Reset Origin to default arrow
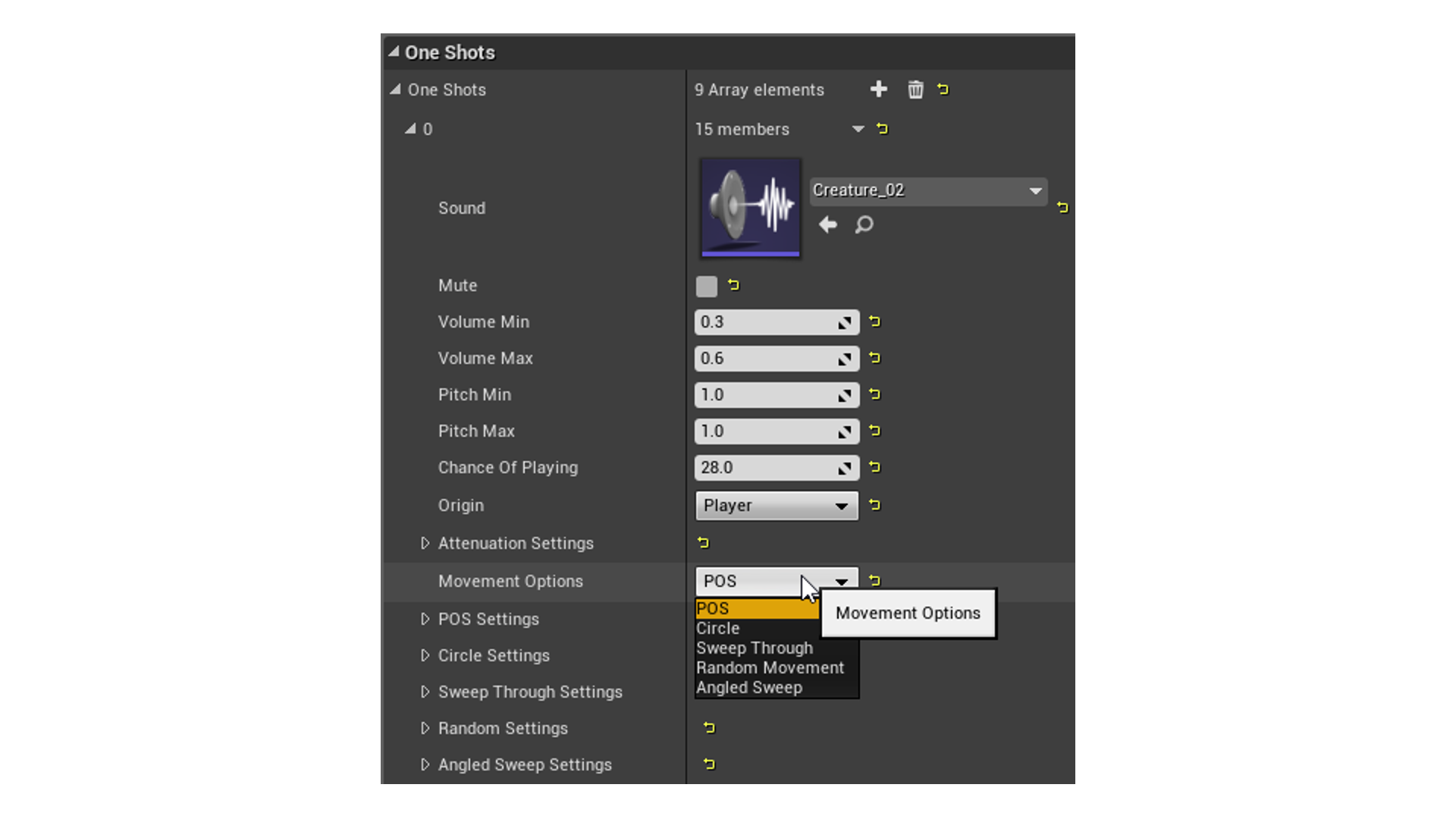This screenshot has width=1456, height=819. pyautogui.click(x=874, y=505)
